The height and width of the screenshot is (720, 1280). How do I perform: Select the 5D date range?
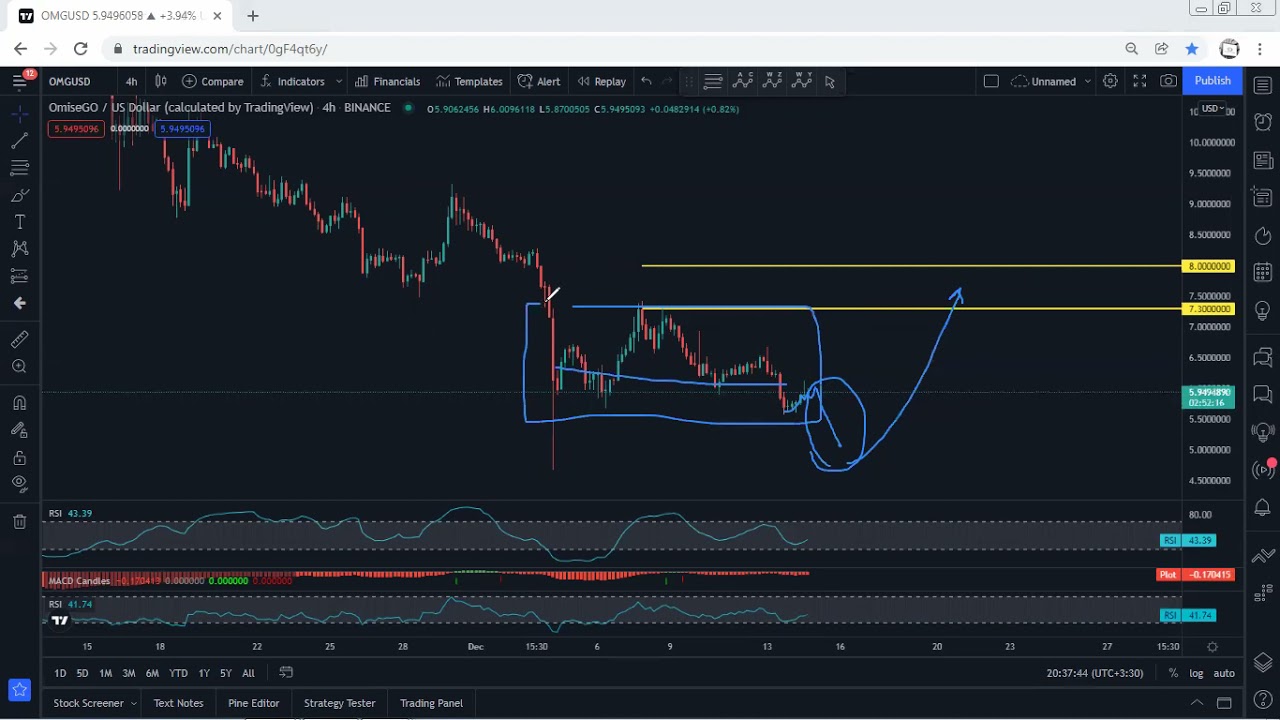[x=82, y=673]
